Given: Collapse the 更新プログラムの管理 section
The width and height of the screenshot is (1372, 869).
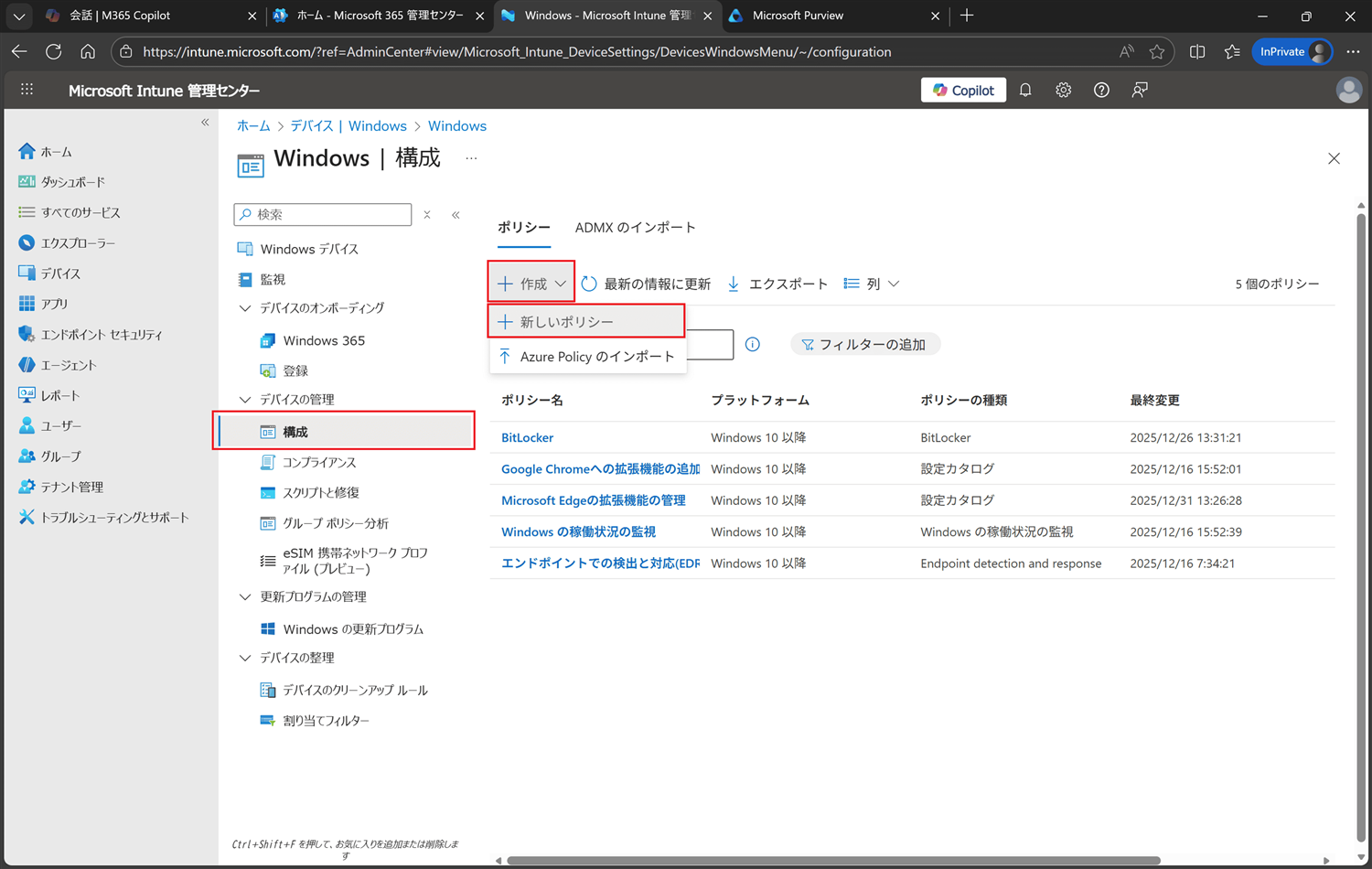Looking at the screenshot, I should (x=245, y=597).
